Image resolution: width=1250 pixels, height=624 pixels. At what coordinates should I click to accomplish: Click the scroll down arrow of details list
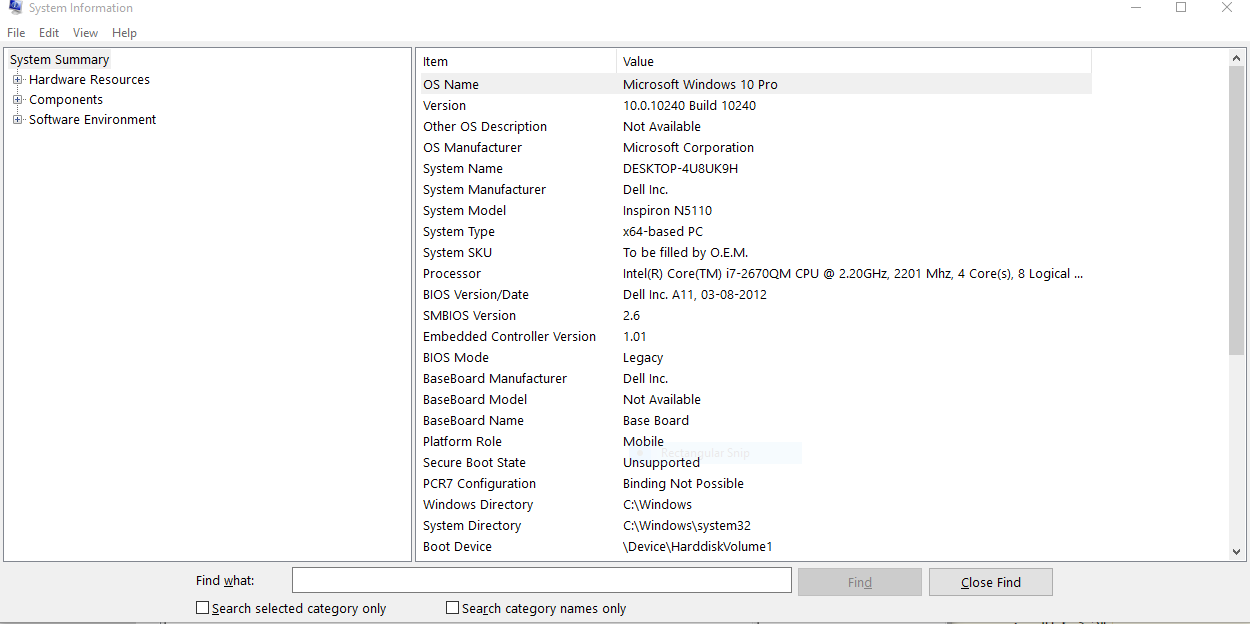click(1237, 551)
